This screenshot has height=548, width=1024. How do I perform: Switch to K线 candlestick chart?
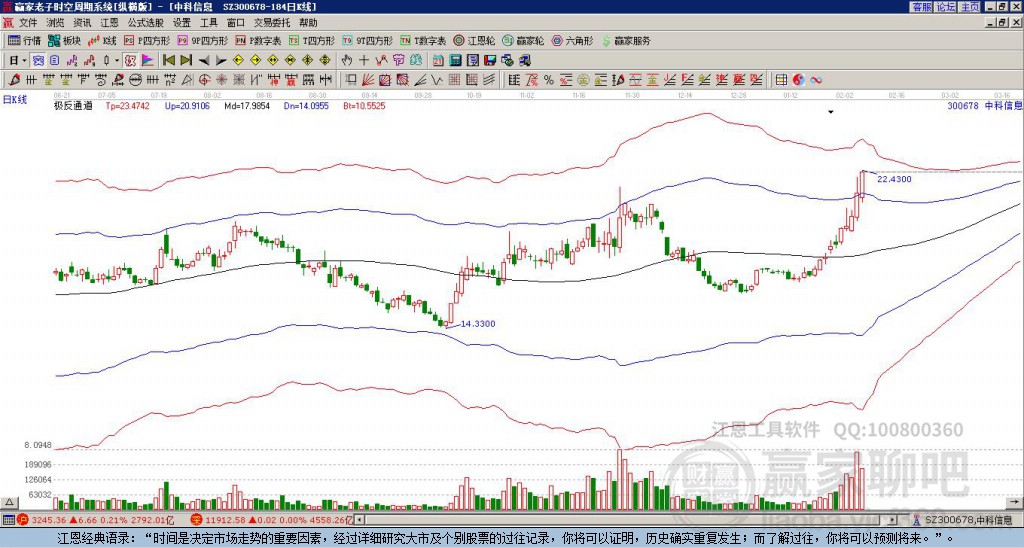pyautogui.click(x=103, y=41)
